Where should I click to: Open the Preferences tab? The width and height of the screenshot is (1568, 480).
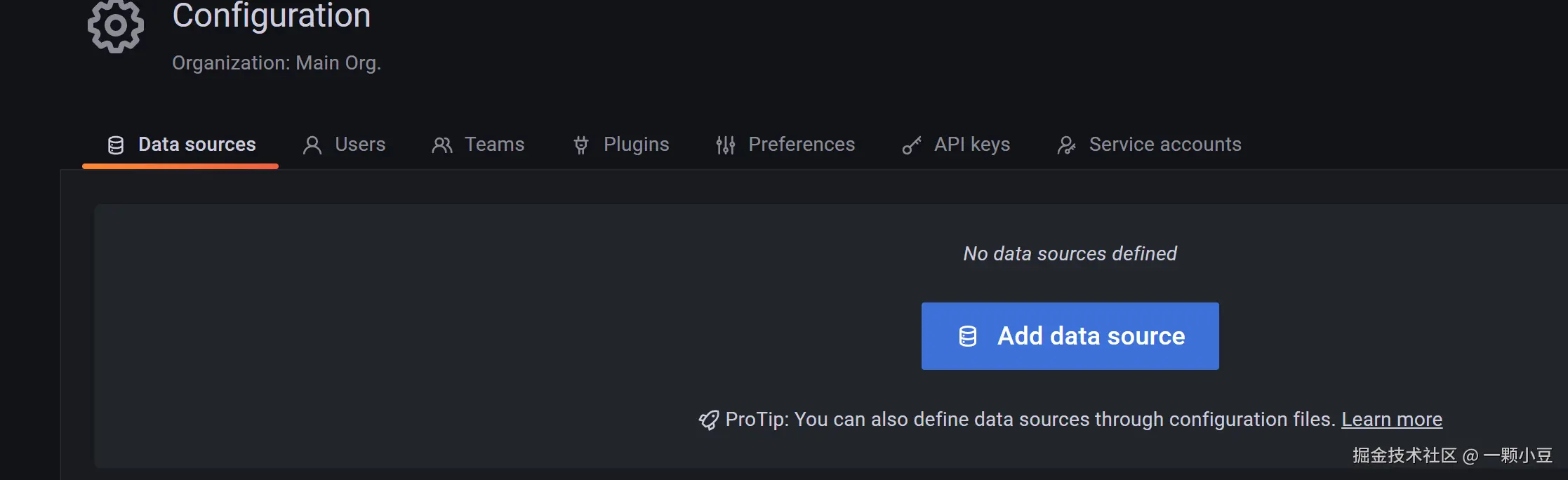[802, 145]
